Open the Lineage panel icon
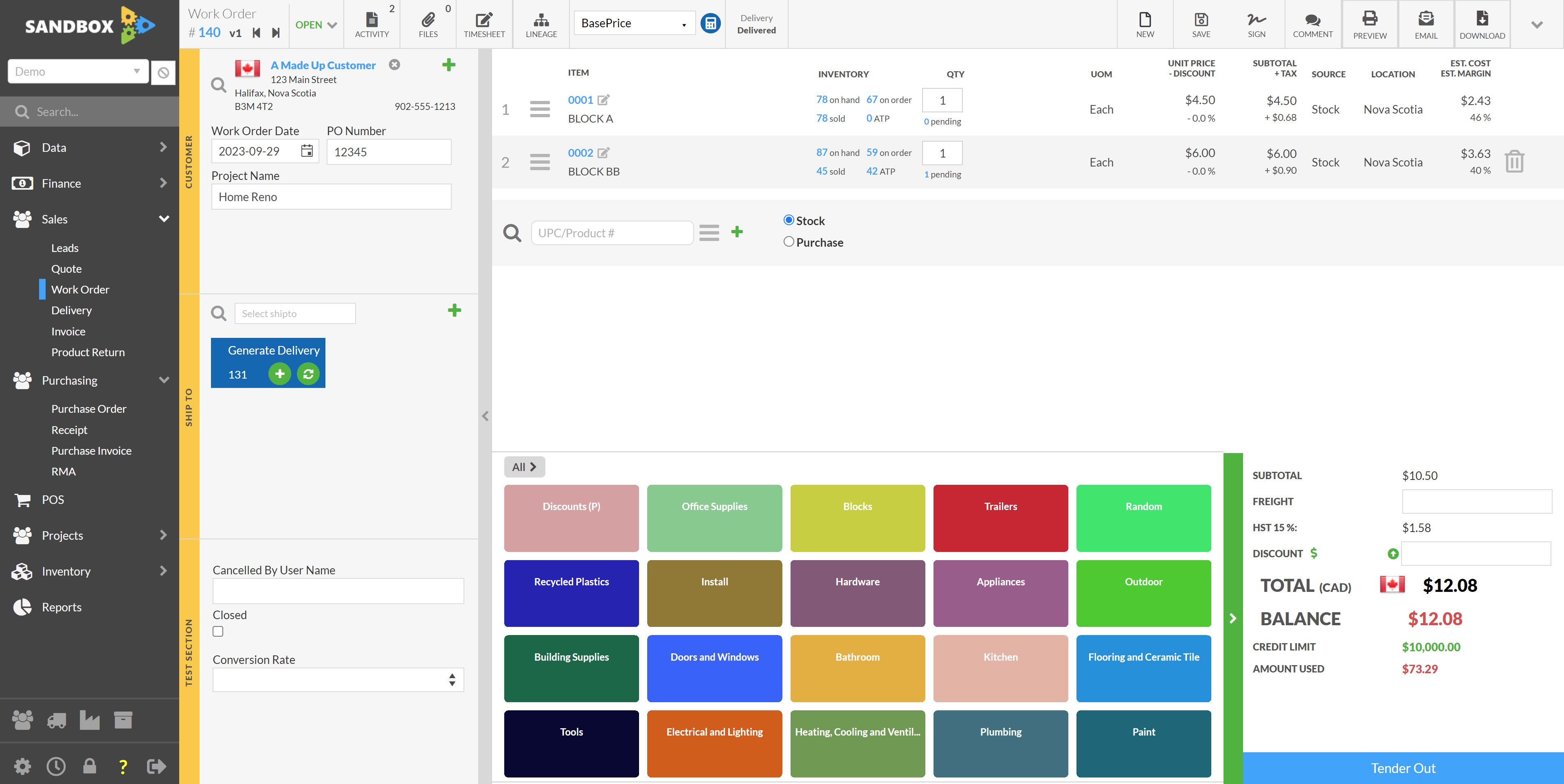Image resolution: width=1564 pixels, height=784 pixels. [x=540, y=22]
